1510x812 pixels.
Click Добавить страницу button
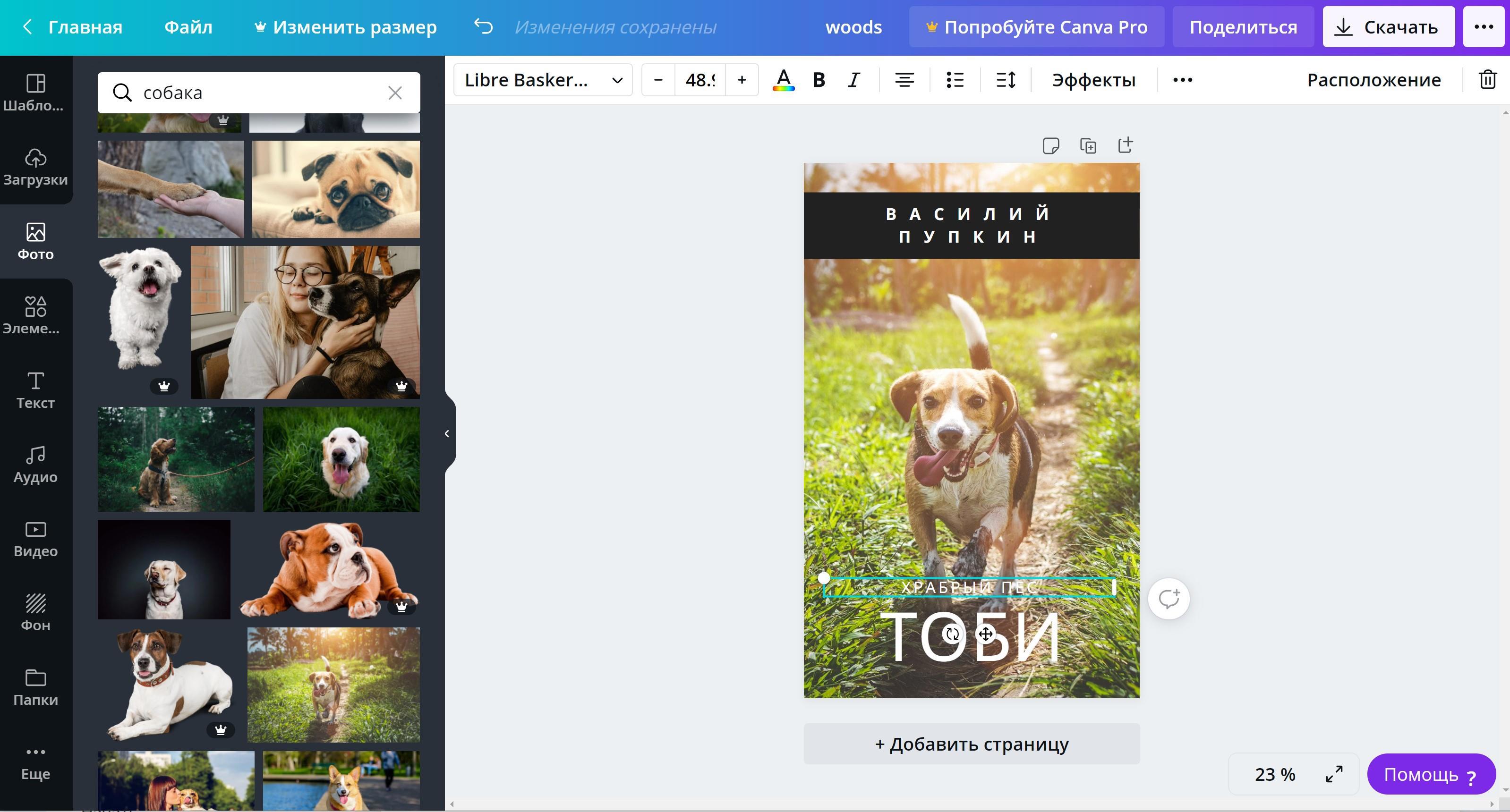971,744
